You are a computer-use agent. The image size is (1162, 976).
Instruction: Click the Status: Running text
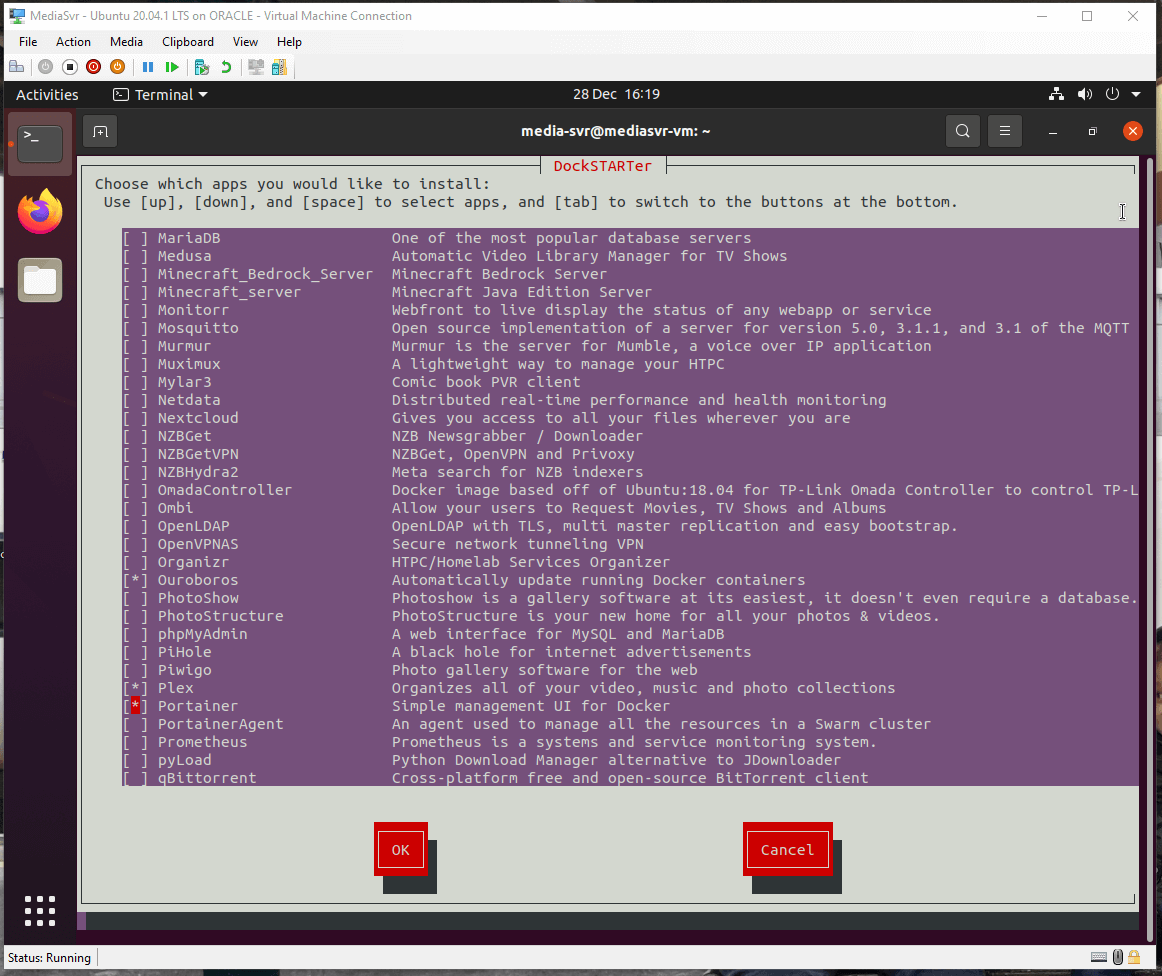[x=49, y=957]
